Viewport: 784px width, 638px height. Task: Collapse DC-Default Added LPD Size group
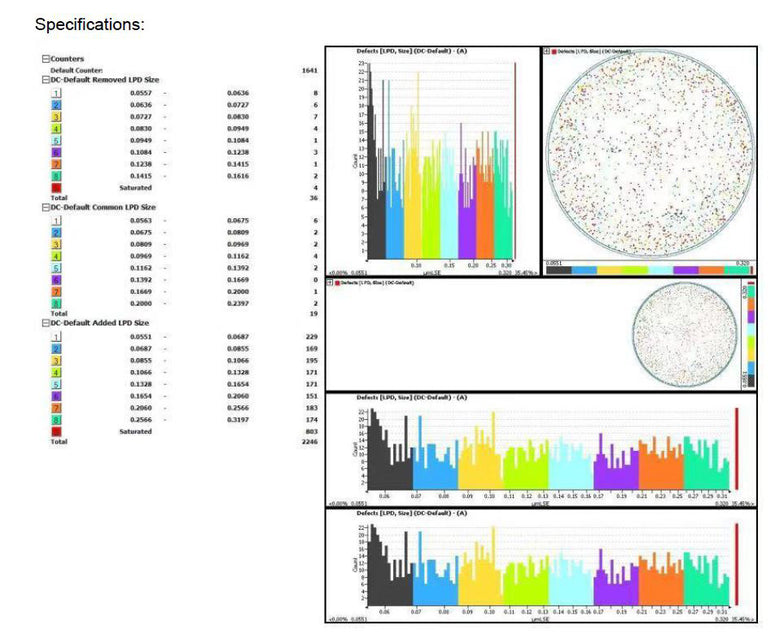click(x=46, y=323)
